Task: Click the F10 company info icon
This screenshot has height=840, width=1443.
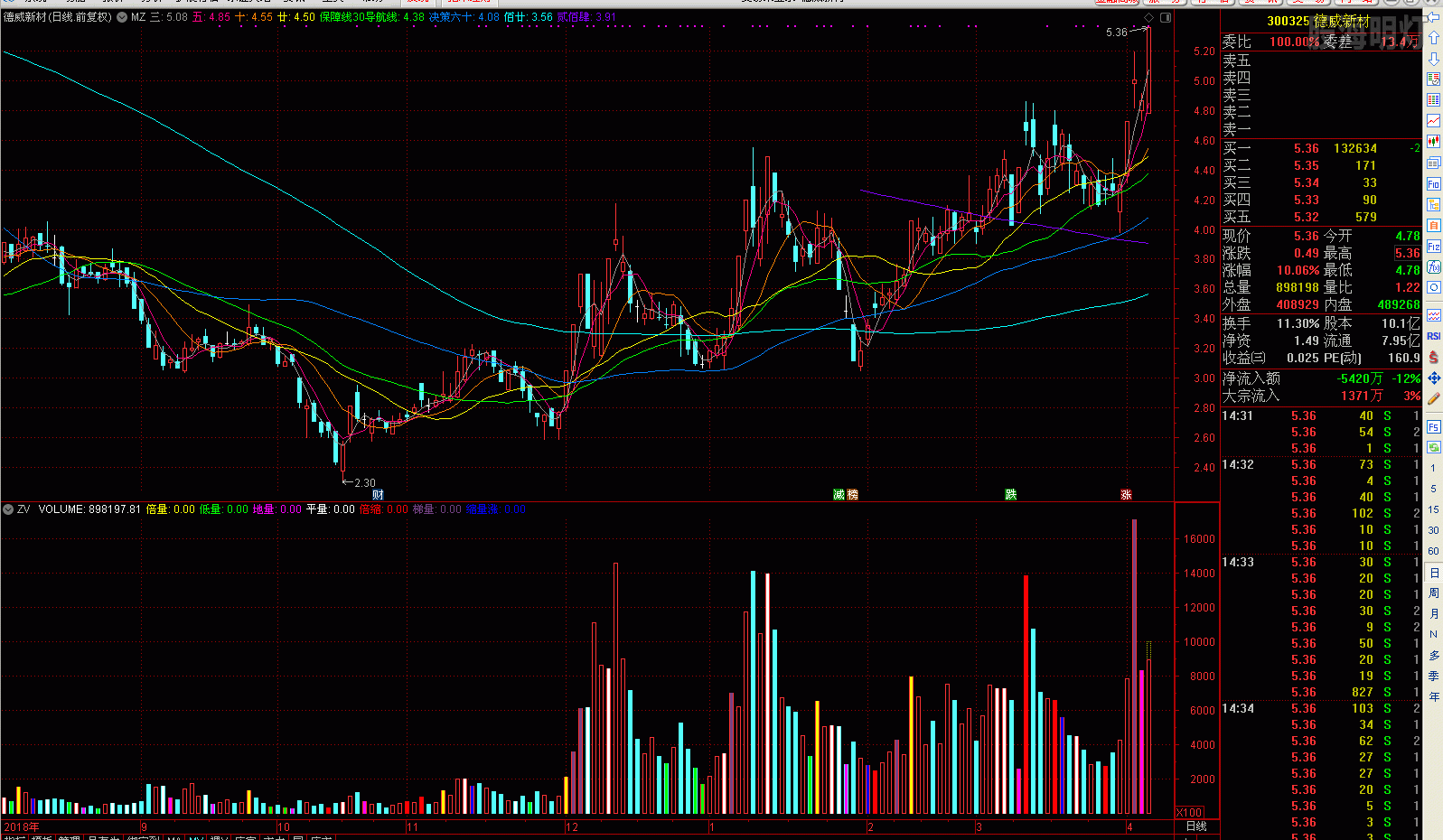Action: click(x=1434, y=184)
